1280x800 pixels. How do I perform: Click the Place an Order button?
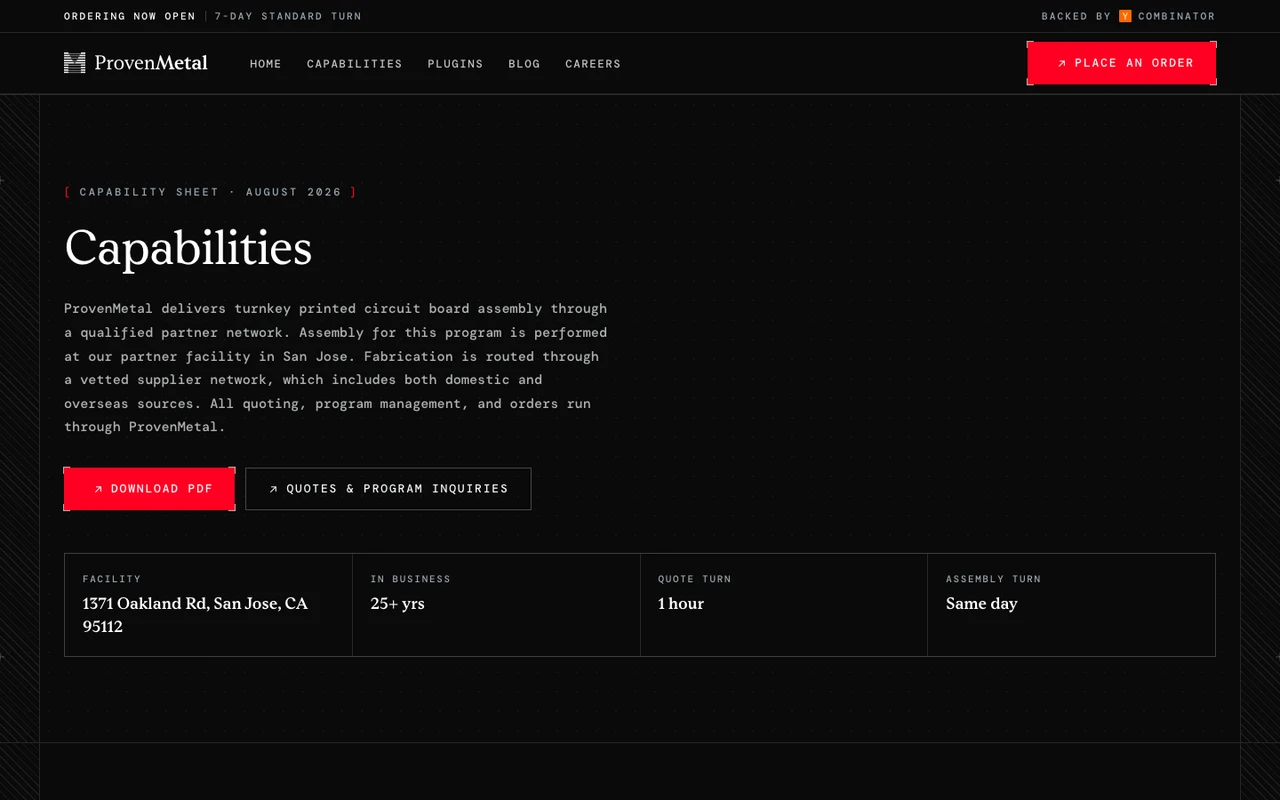(1122, 63)
